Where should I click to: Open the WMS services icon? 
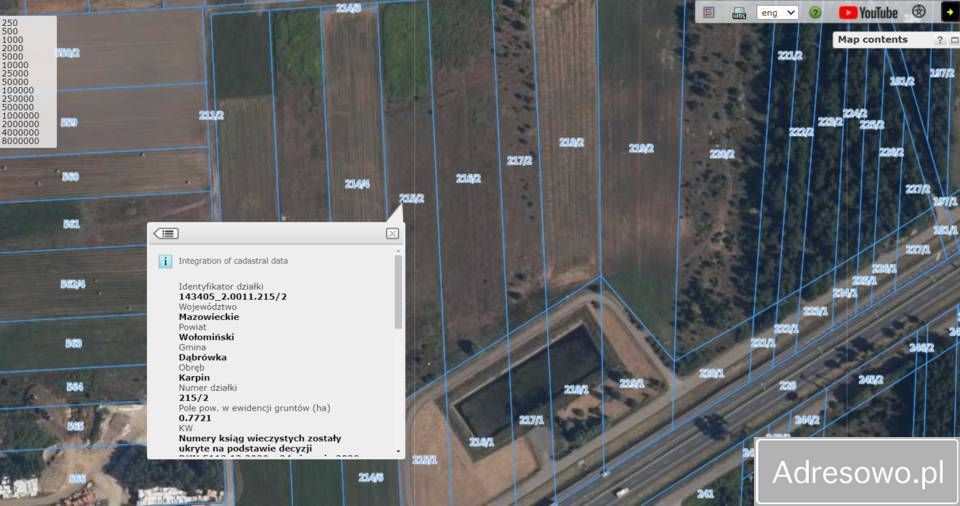coord(739,13)
